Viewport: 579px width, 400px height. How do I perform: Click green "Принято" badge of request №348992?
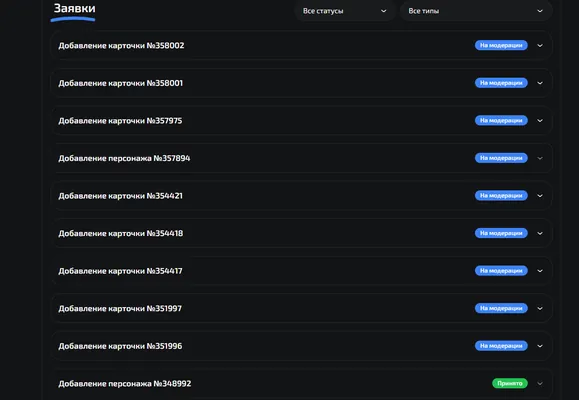click(510, 383)
